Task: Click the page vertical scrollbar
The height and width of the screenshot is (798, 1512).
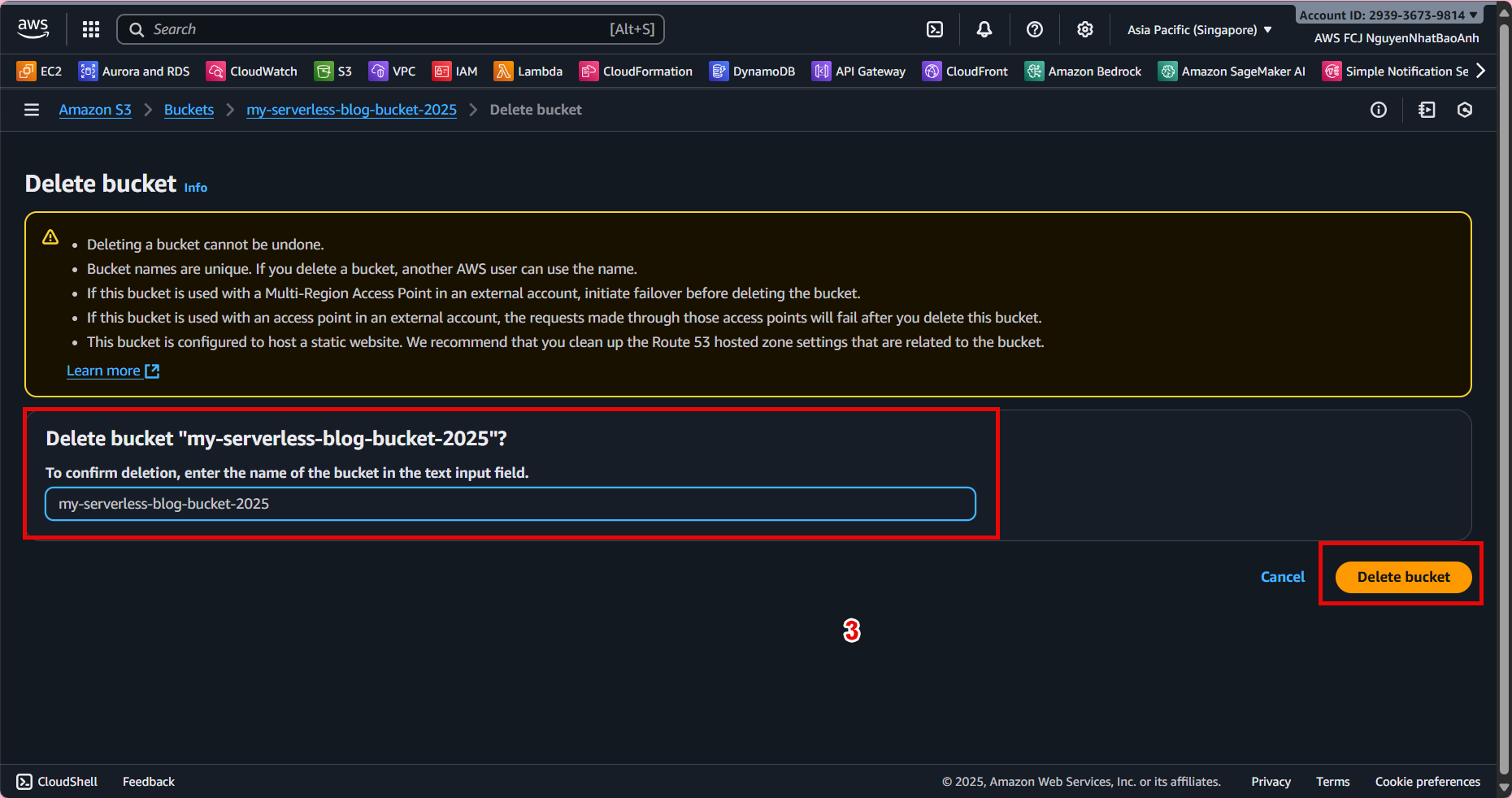Action: pos(1505,398)
